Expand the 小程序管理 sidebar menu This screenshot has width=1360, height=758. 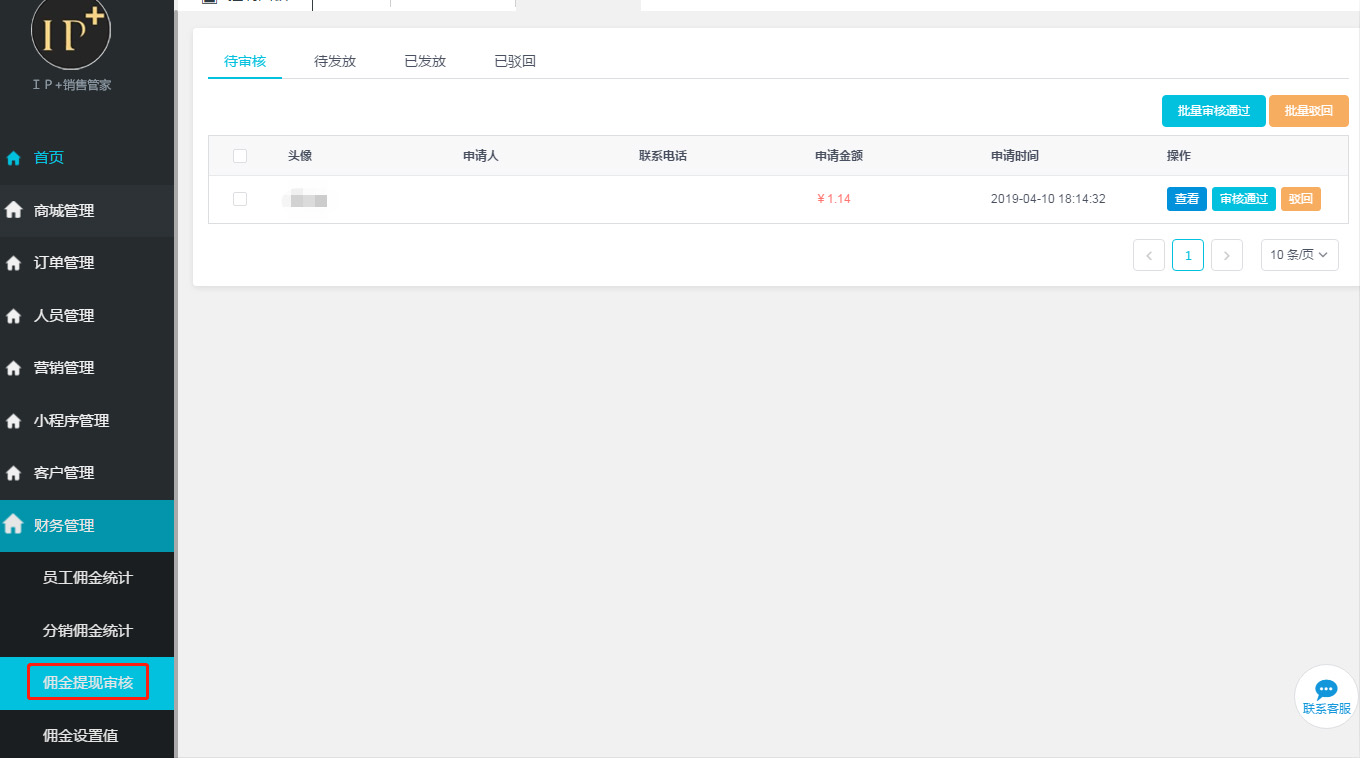[x=71, y=421]
